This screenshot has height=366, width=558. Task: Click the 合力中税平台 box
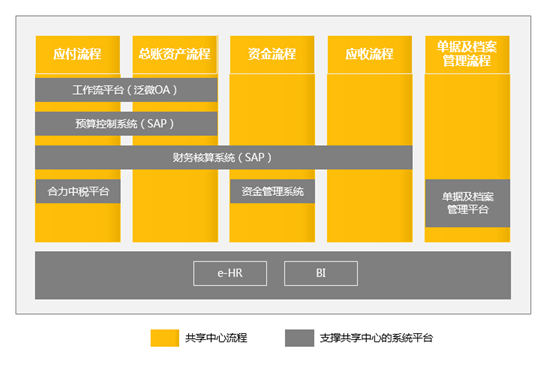78,191
